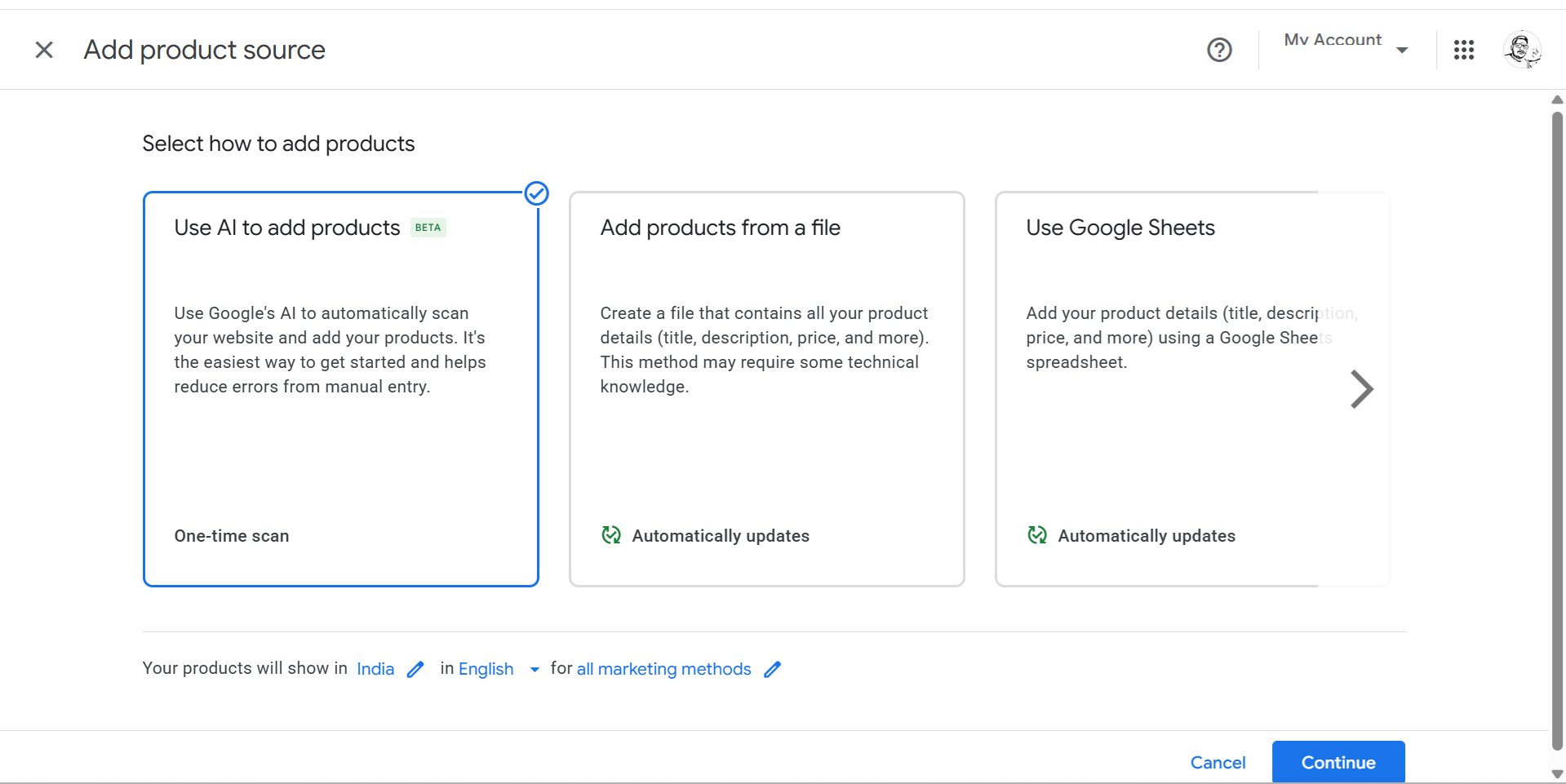Click the next arrow to show more options
The height and width of the screenshot is (784, 1566).
click(x=1361, y=389)
